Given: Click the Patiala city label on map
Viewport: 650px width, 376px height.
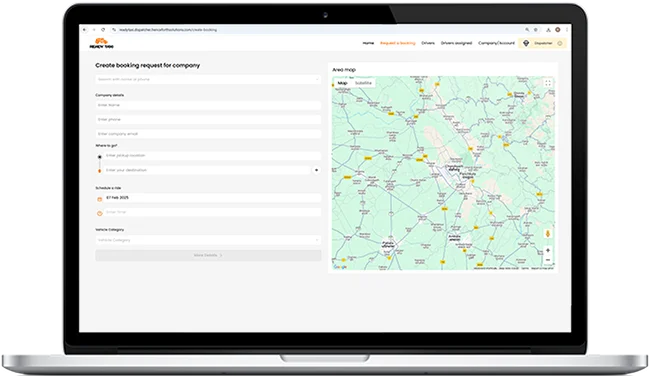Looking at the screenshot, I should click(388, 244).
